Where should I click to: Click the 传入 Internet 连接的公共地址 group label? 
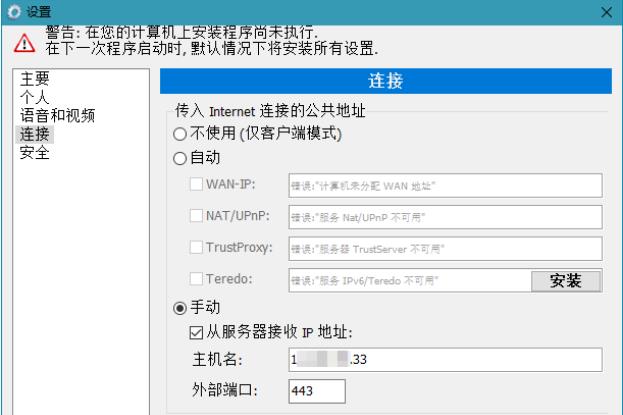tap(270, 111)
